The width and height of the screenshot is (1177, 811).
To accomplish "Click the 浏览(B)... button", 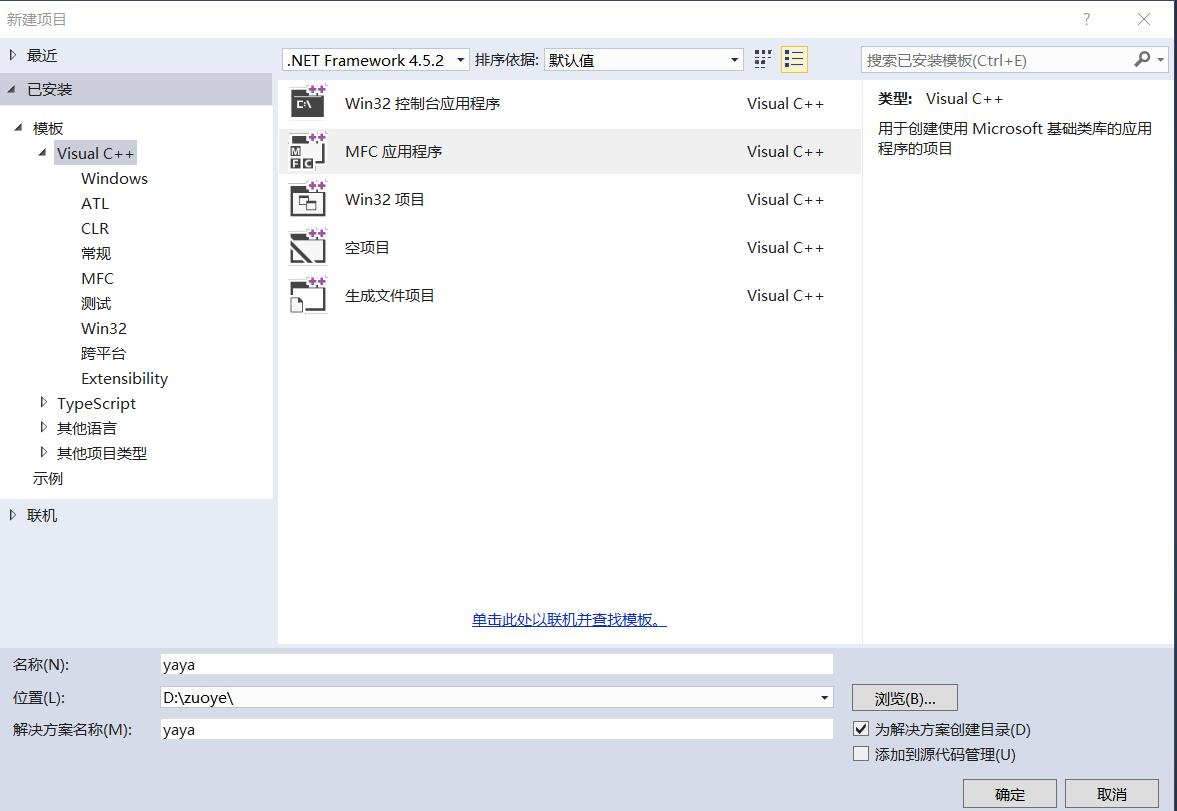I will [x=905, y=698].
